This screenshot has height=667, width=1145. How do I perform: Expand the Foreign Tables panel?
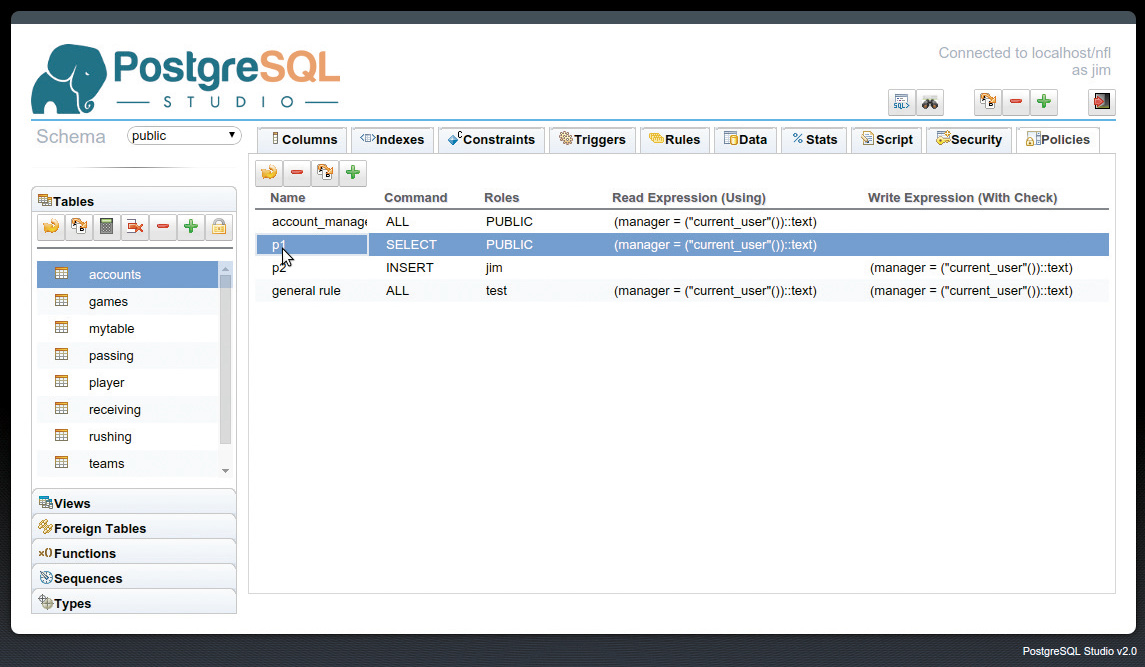134,528
